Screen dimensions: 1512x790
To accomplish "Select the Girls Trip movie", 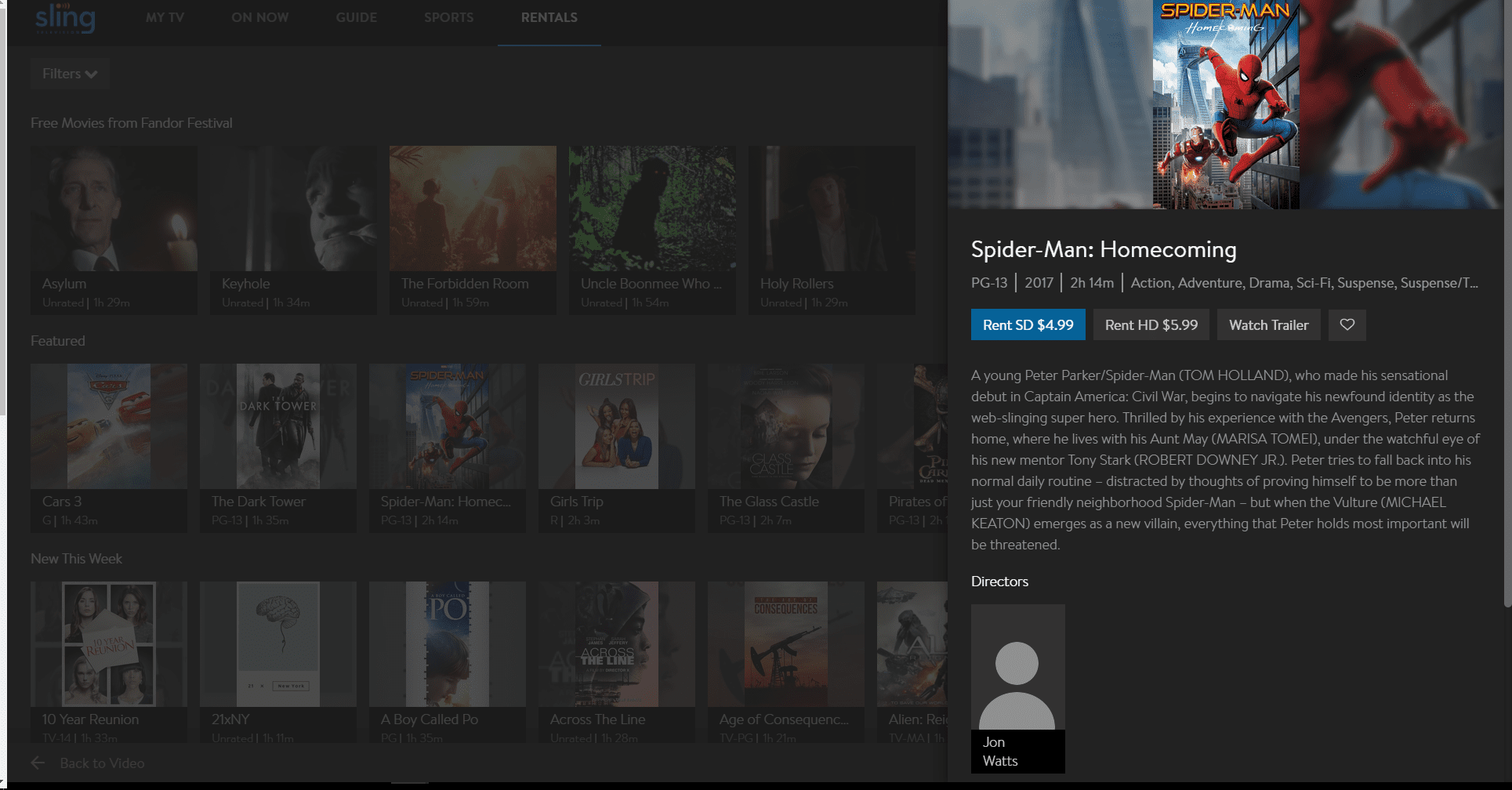I will pos(617,448).
